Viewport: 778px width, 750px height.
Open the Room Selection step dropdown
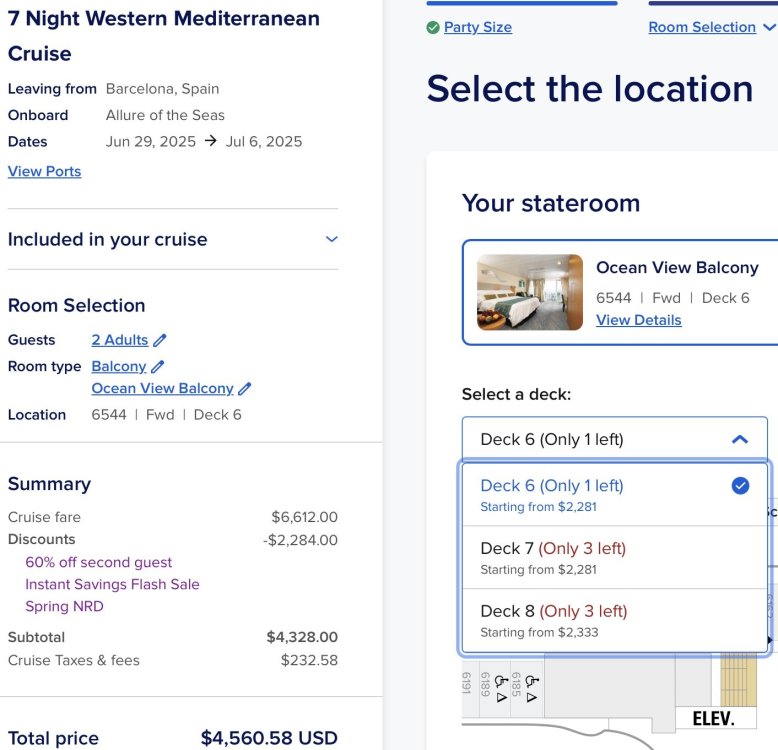pyautogui.click(x=713, y=27)
